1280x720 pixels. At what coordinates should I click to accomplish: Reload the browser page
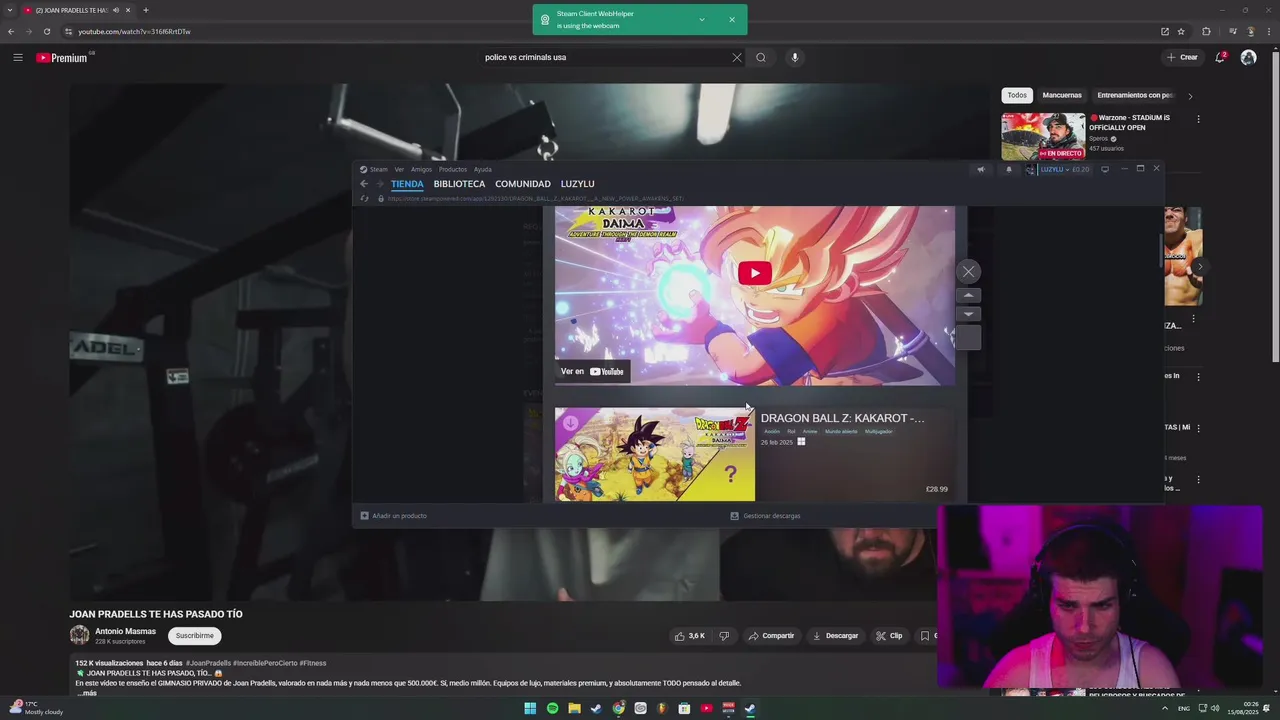click(46, 31)
